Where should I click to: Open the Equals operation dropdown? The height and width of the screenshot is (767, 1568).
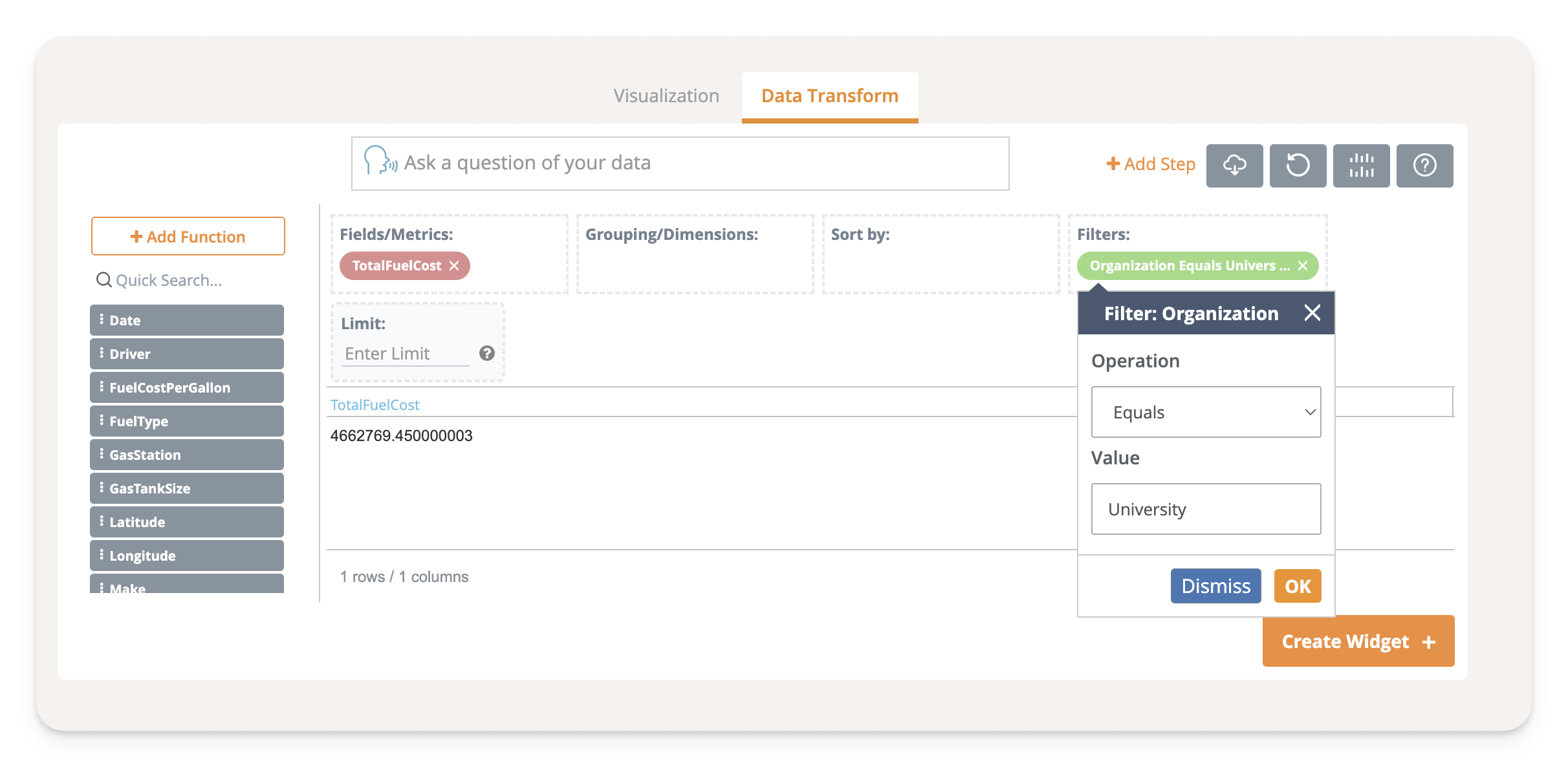(x=1205, y=412)
